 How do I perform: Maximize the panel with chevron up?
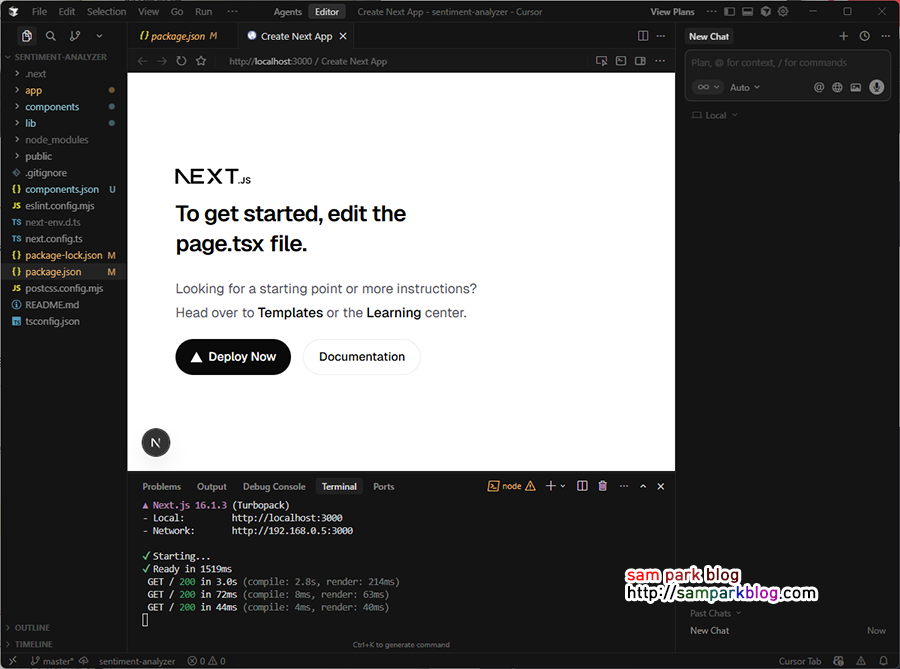pyautogui.click(x=643, y=486)
